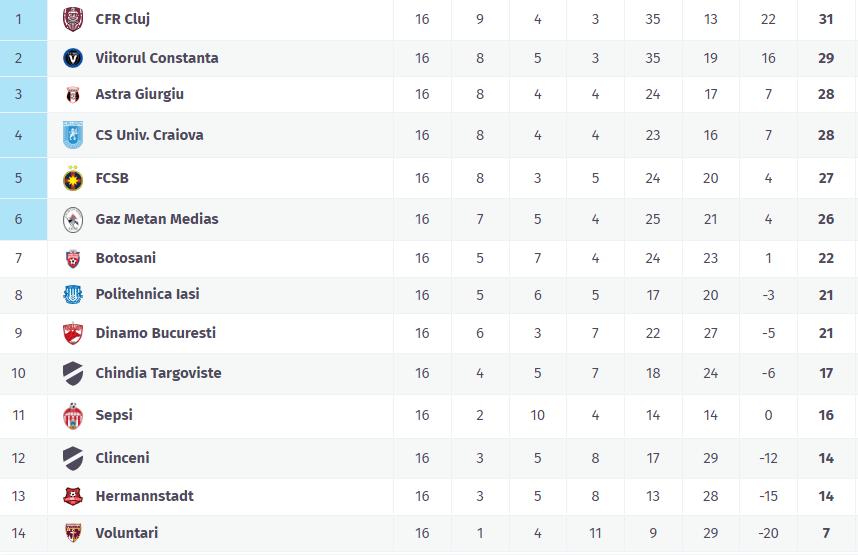858x555 pixels.
Task: Click the Hermannstadt team badge
Action: click(73, 496)
